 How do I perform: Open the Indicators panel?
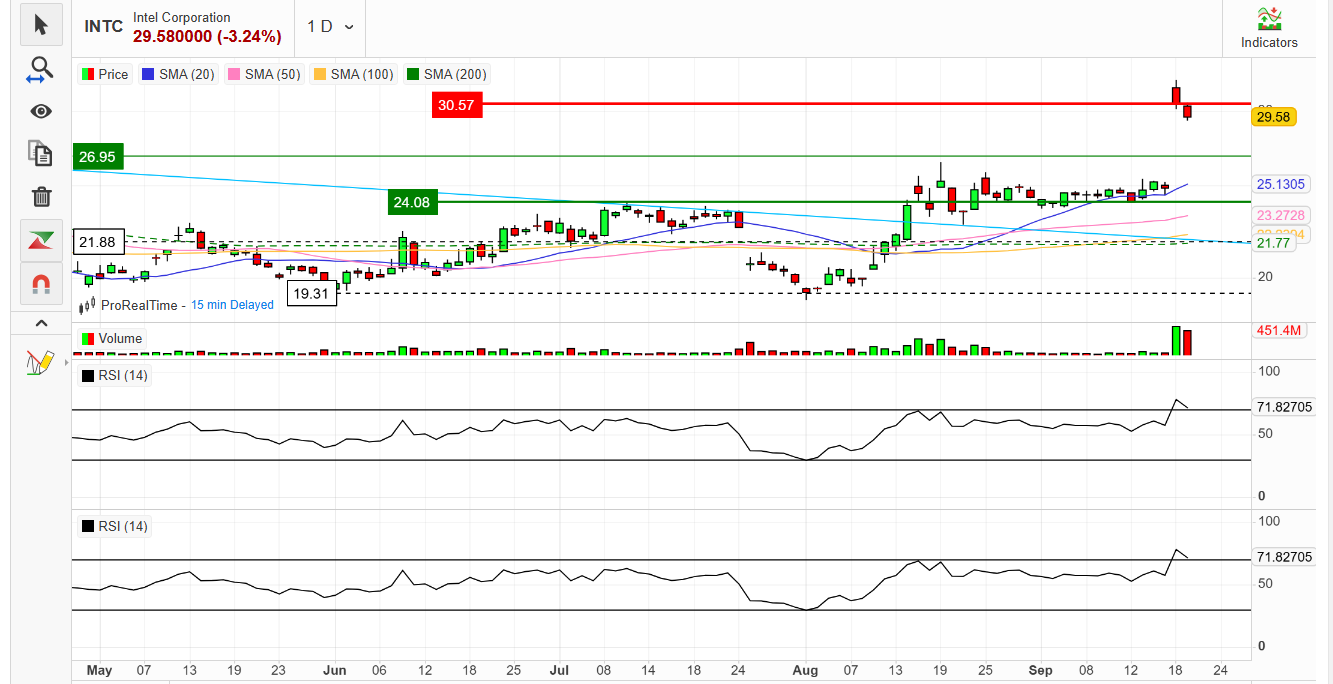click(1269, 28)
